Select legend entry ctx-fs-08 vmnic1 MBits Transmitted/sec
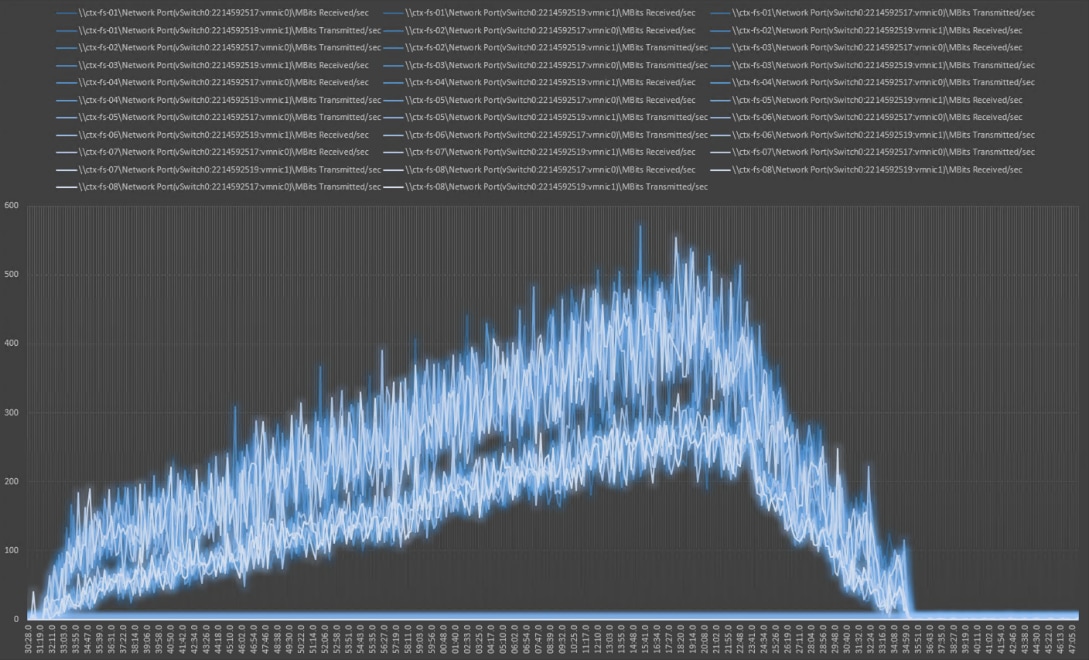This screenshot has width=1089, height=660. 546,187
